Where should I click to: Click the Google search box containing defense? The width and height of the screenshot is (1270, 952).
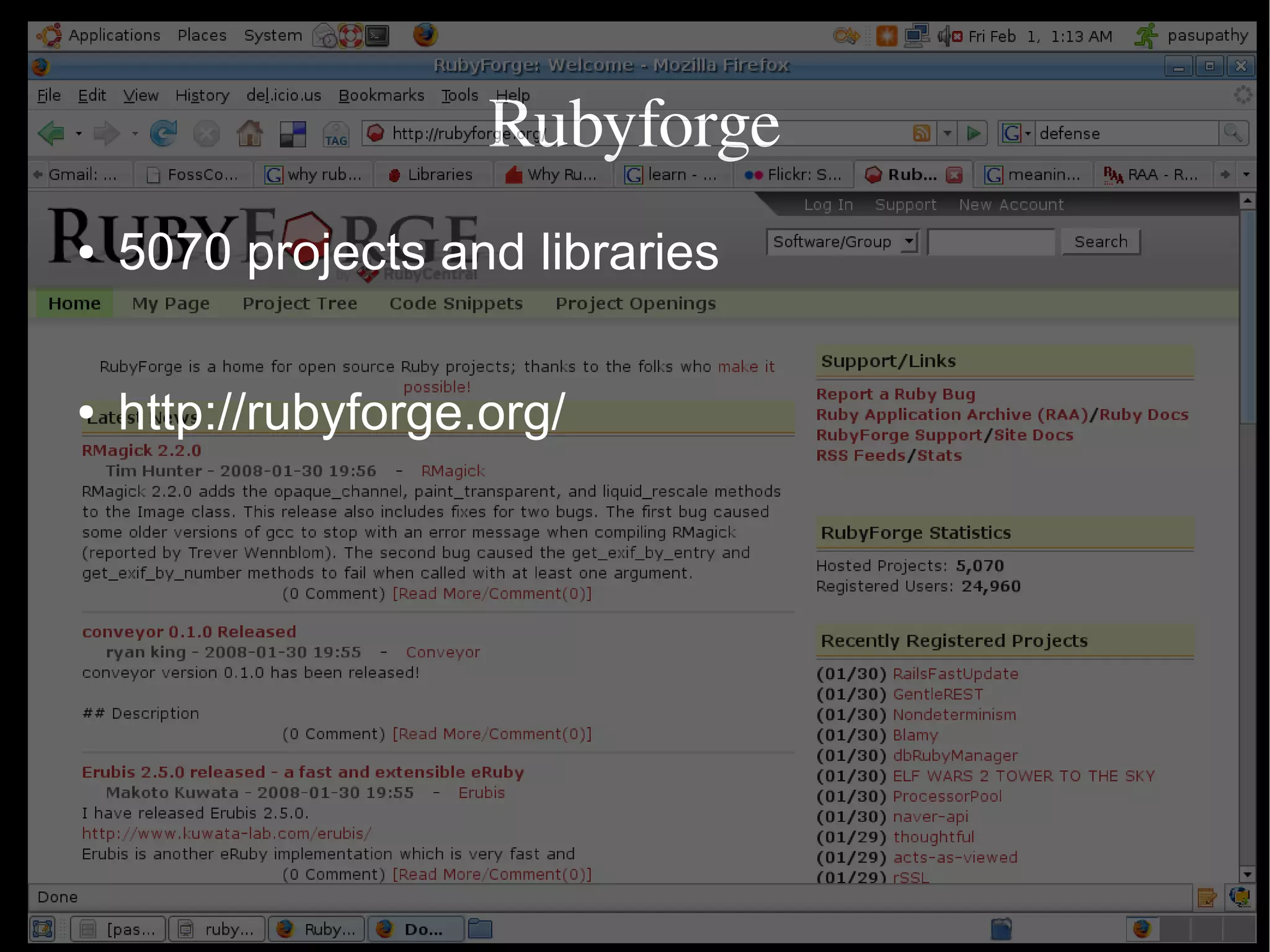point(1126,133)
